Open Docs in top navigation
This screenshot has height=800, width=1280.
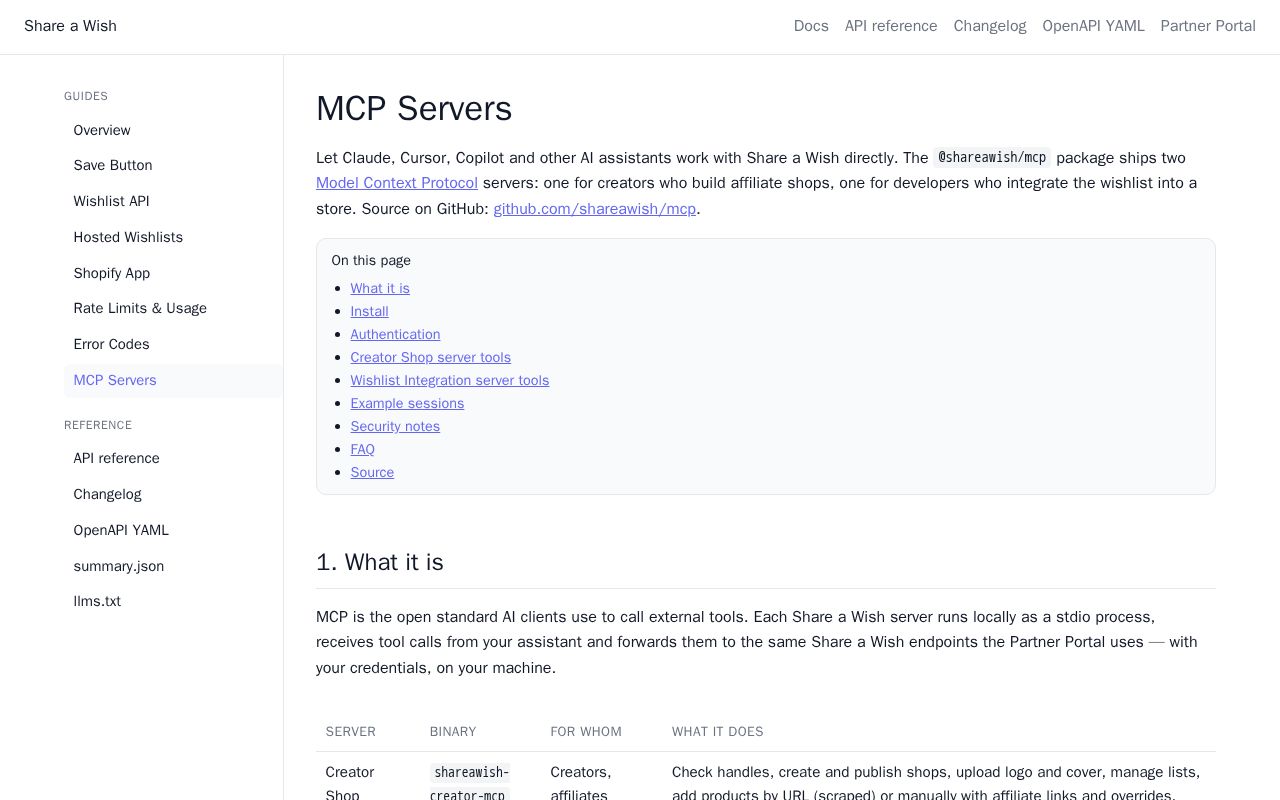pyautogui.click(x=811, y=26)
